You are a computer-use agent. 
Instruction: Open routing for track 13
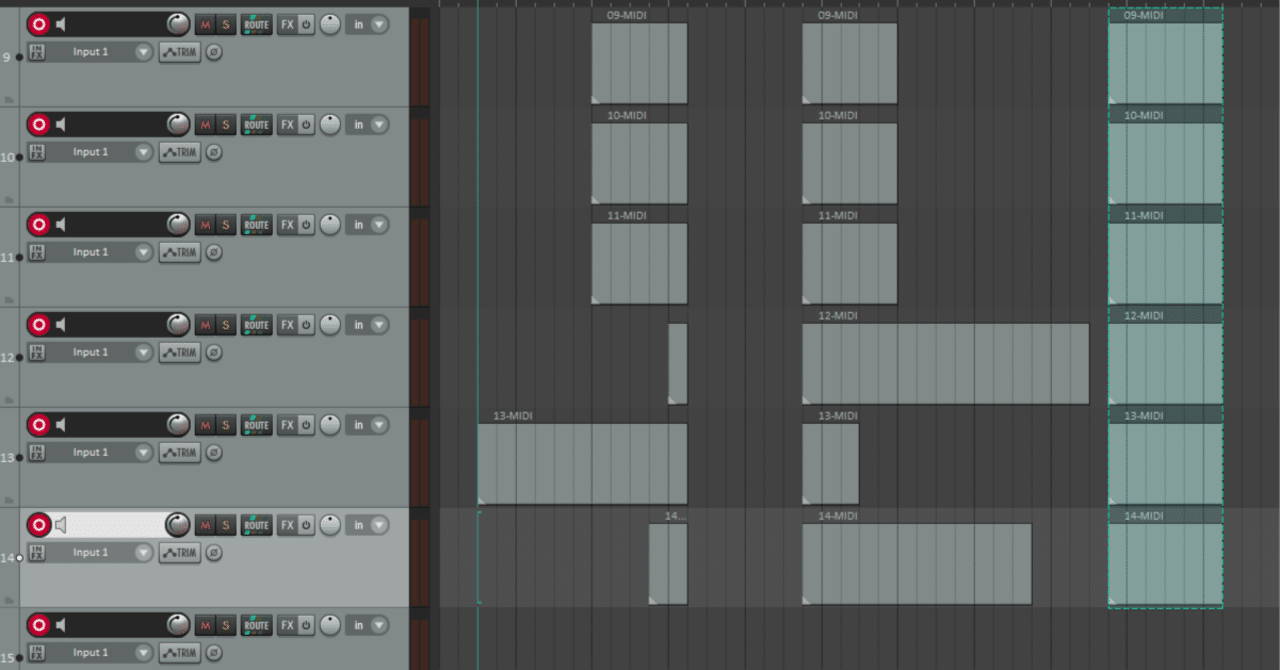(x=256, y=424)
